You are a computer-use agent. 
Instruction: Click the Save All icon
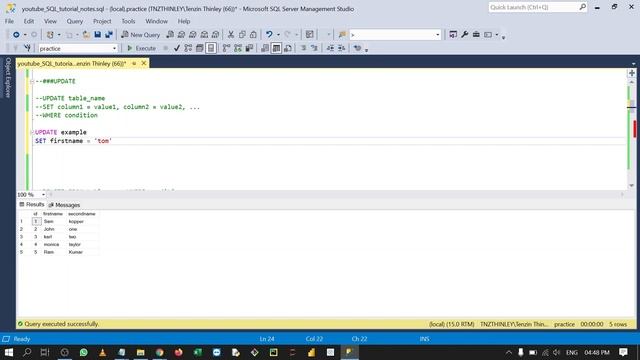pos(109,35)
